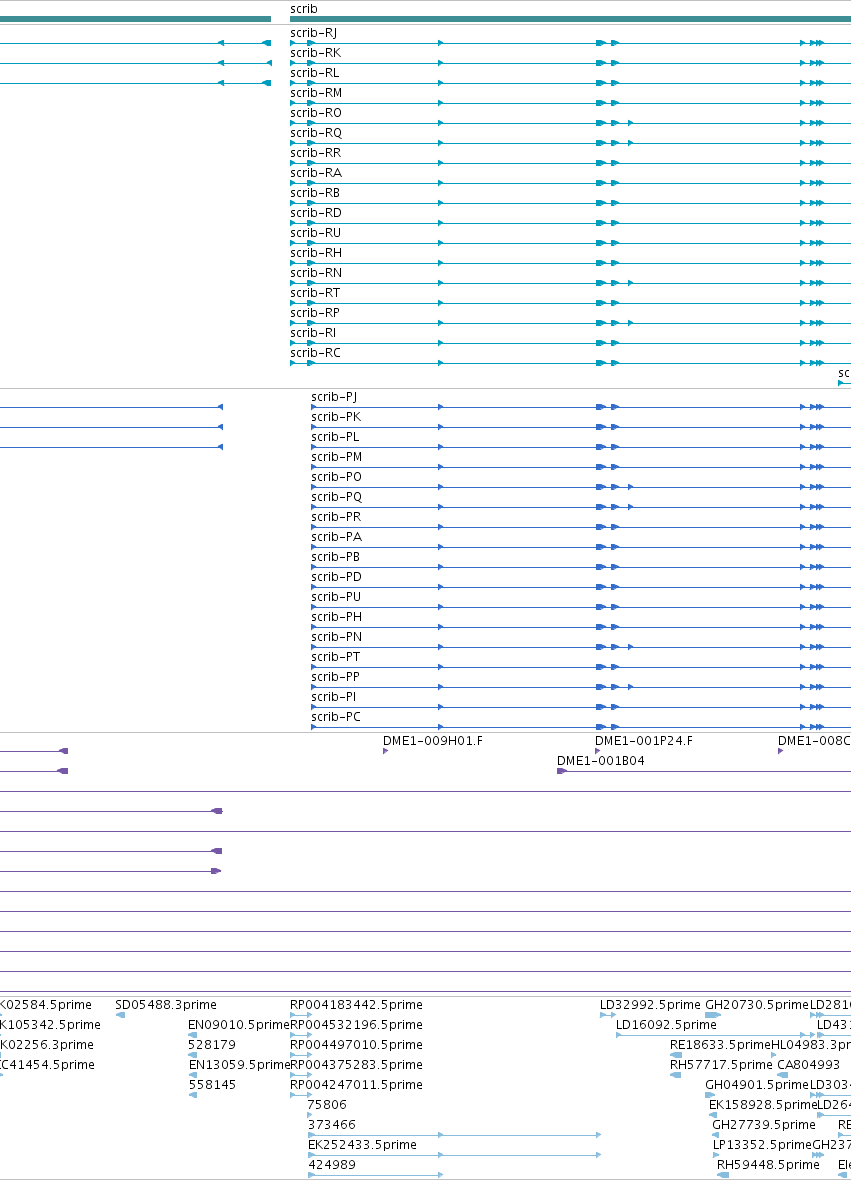The height and width of the screenshot is (1180, 851).
Task: Open the DME1-001B04 feature label
Action: pos(600,761)
